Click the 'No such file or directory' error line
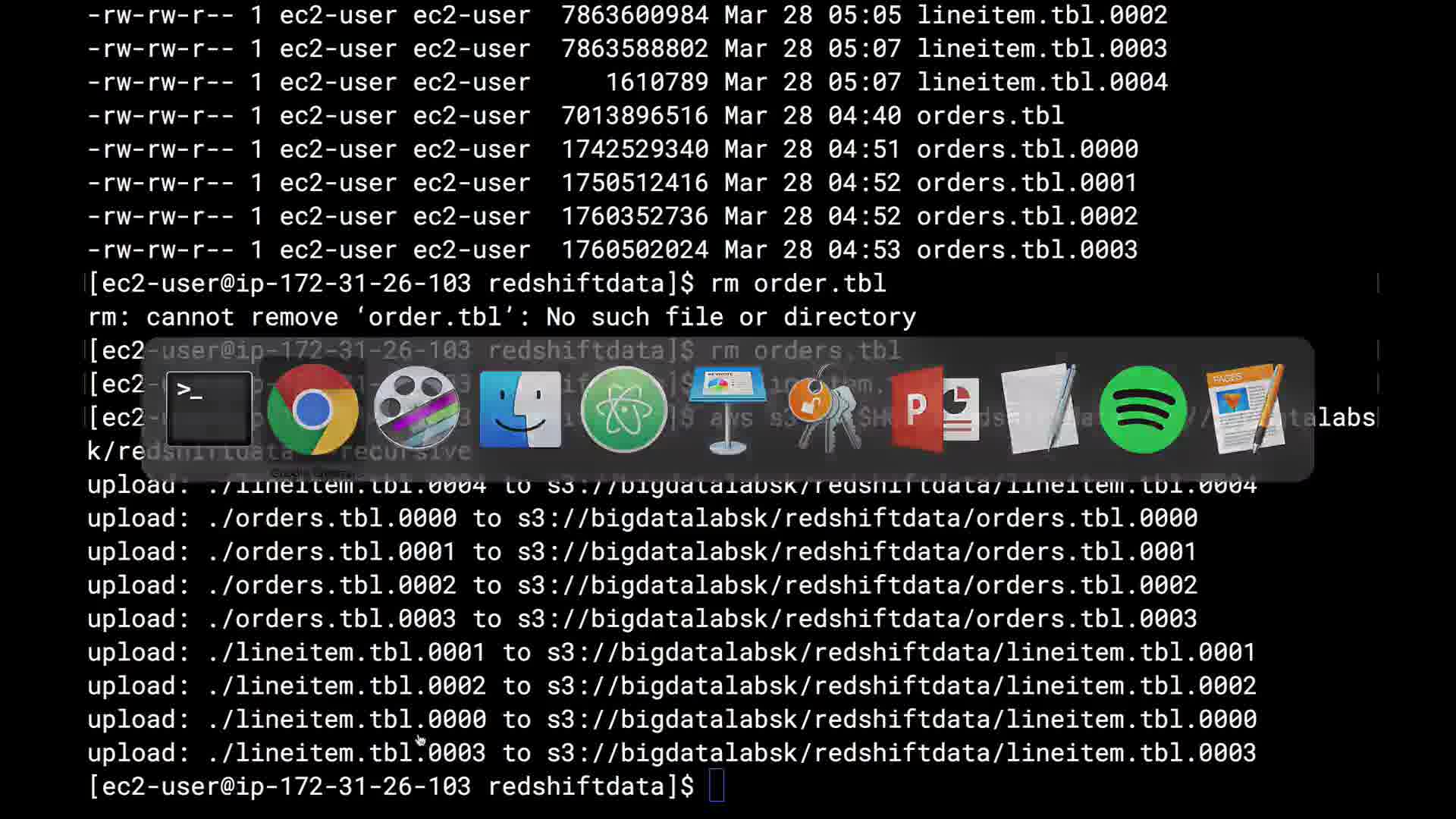1456x819 pixels. click(730, 317)
